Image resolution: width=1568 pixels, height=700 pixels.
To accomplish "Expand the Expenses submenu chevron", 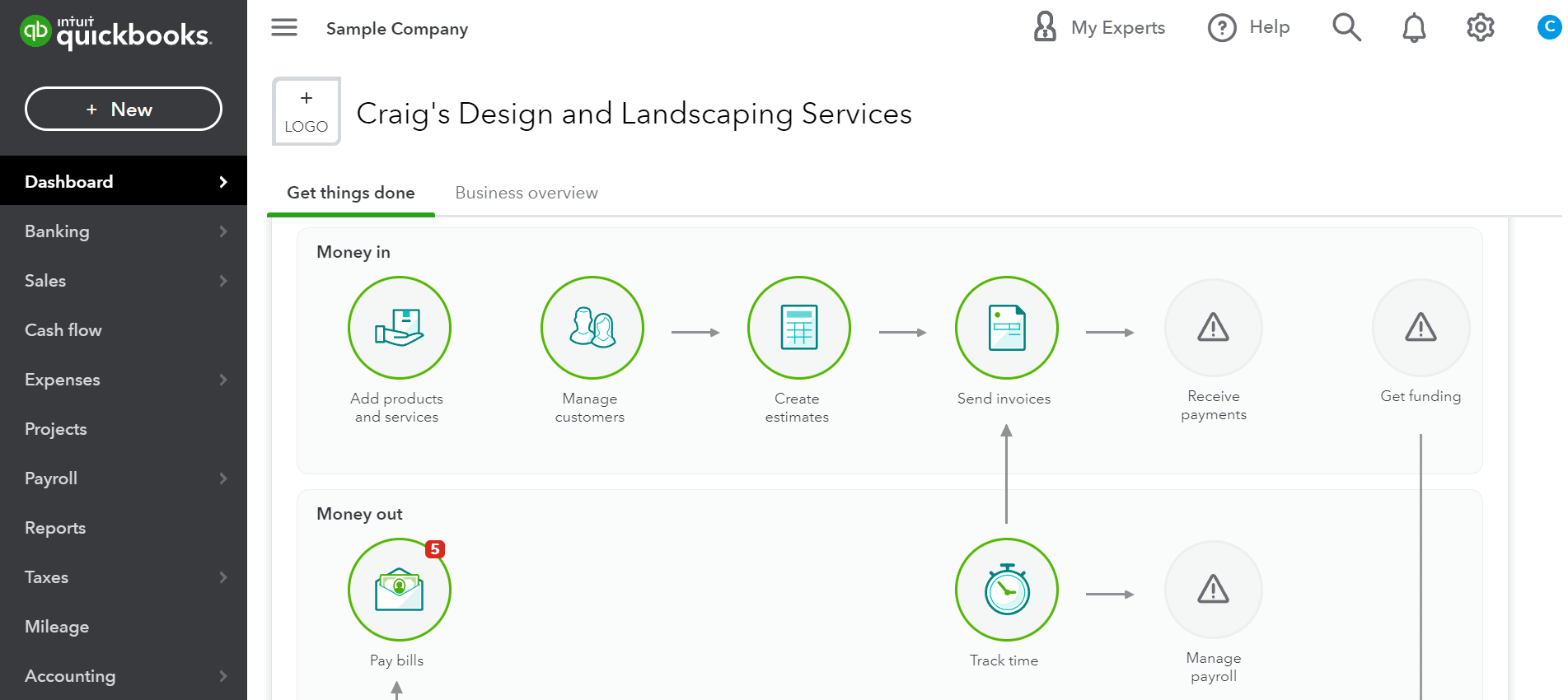I will pos(223,380).
